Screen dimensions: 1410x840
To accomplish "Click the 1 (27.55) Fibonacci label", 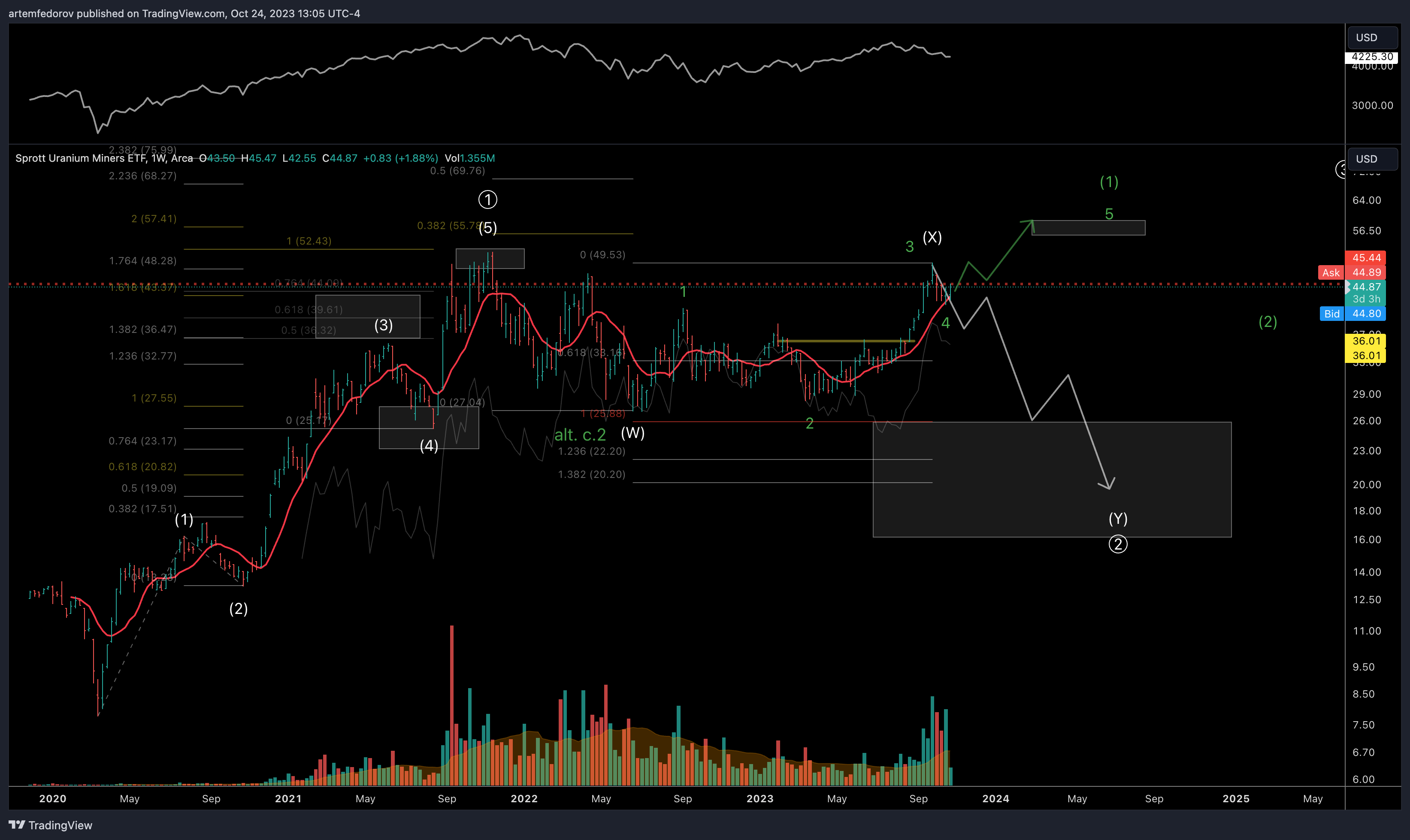I will (x=154, y=399).
